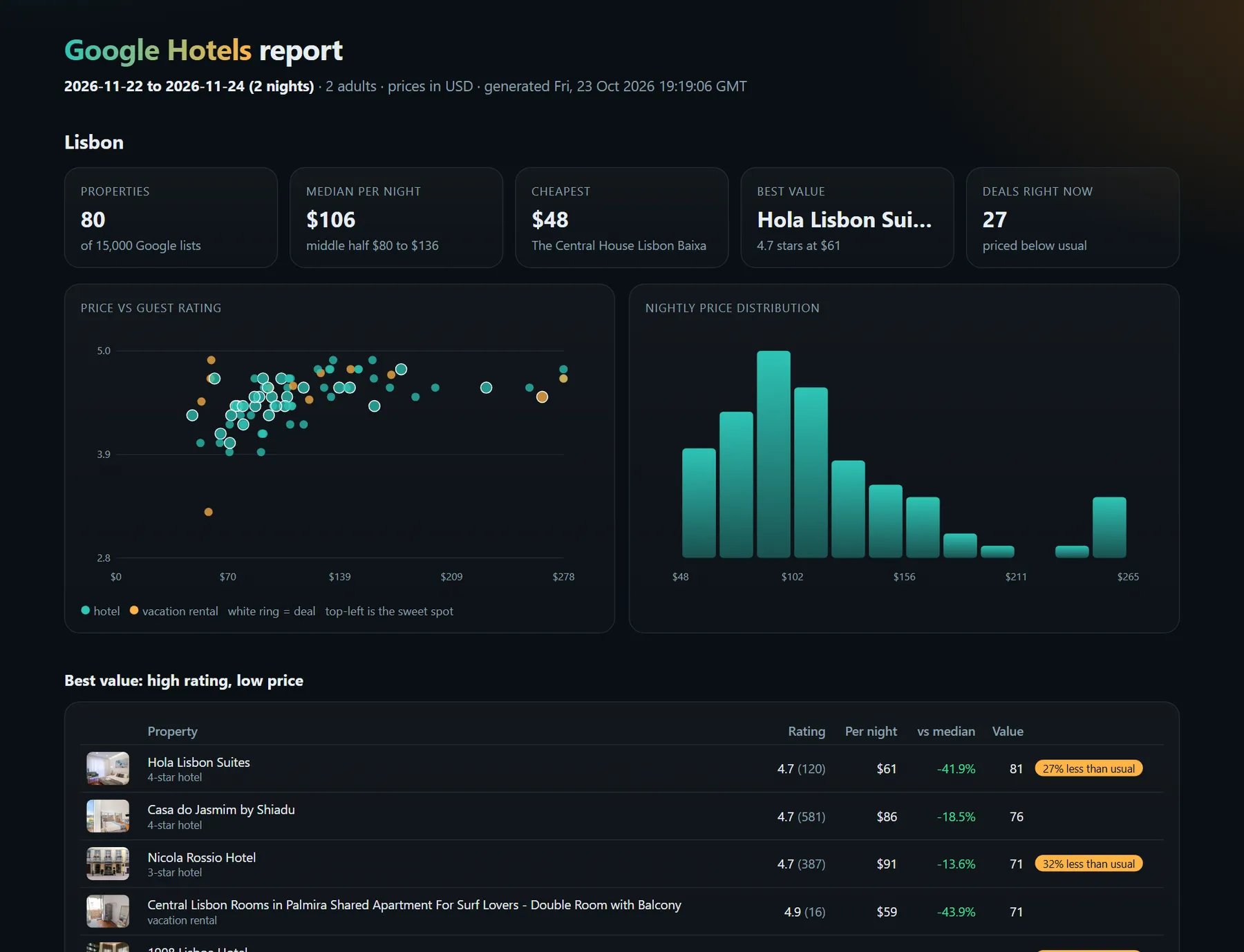Click the 76 value score for Casa do Jasmim
This screenshot has width=1244, height=952.
tap(1016, 817)
